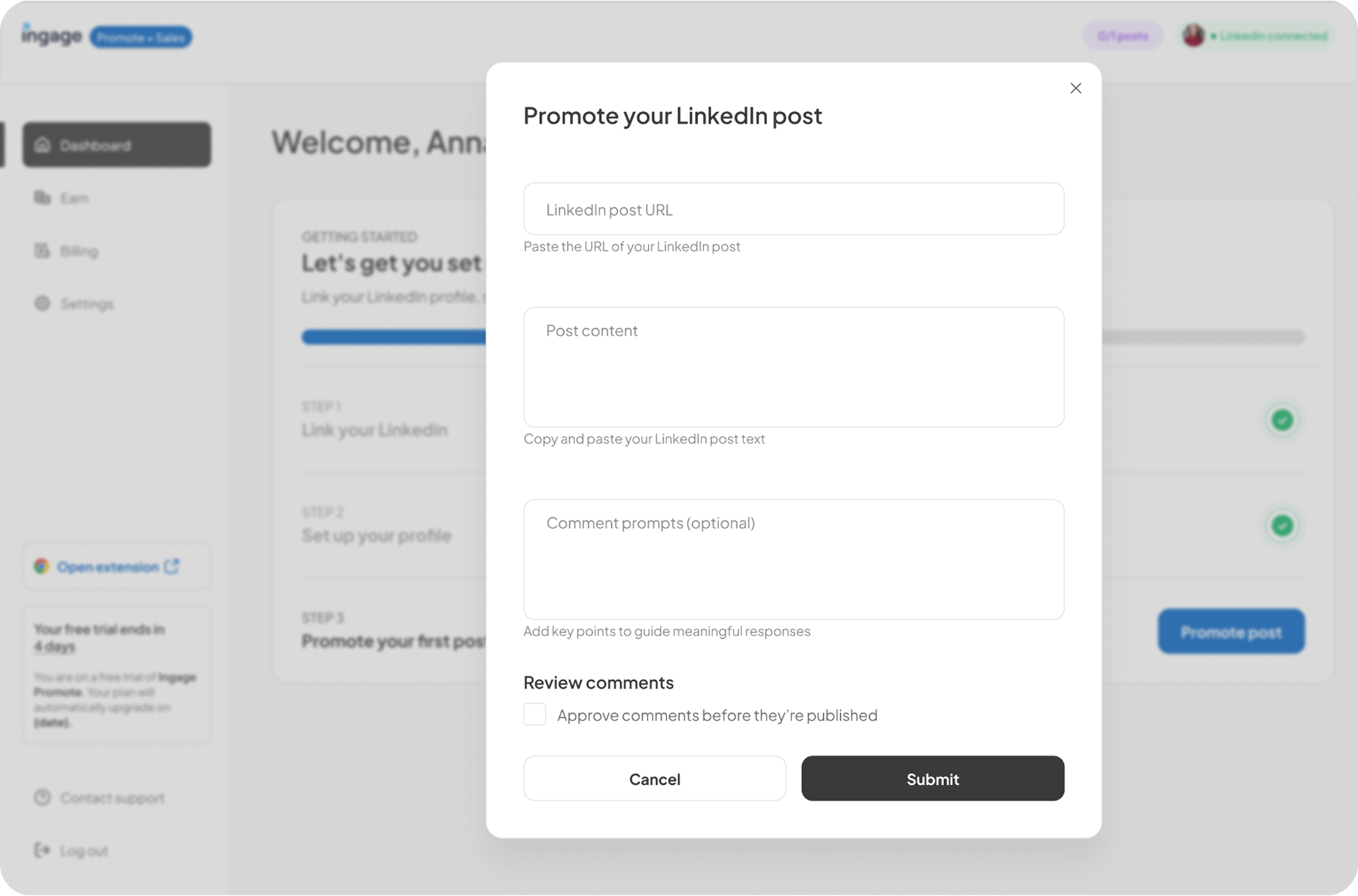Click the Contact support help icon
1358x896 pixels.
coord(43,797)
